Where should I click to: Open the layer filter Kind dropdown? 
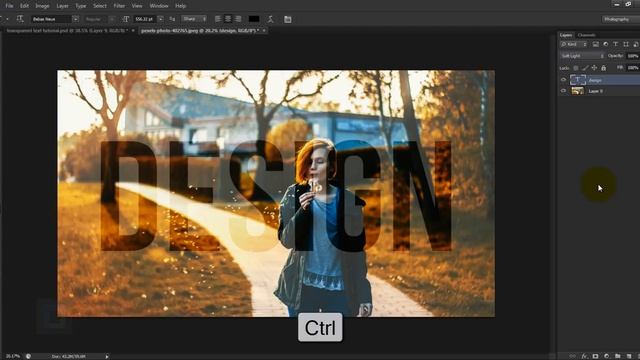click(573, 44)
